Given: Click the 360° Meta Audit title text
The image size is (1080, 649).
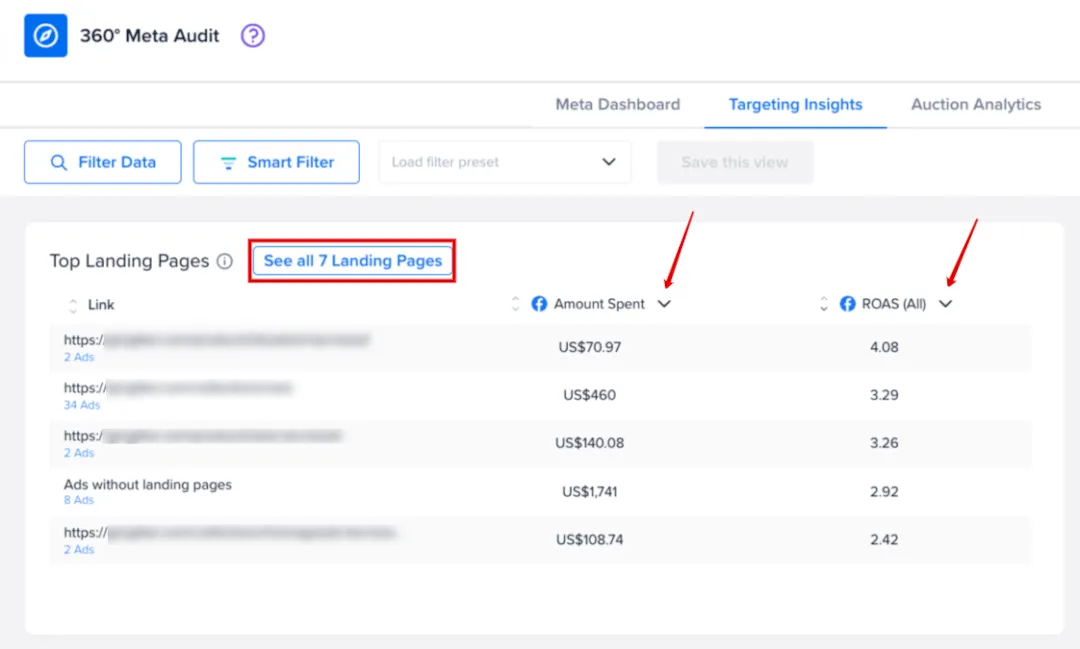Looking at the screenshot, I should pos(149,36).
